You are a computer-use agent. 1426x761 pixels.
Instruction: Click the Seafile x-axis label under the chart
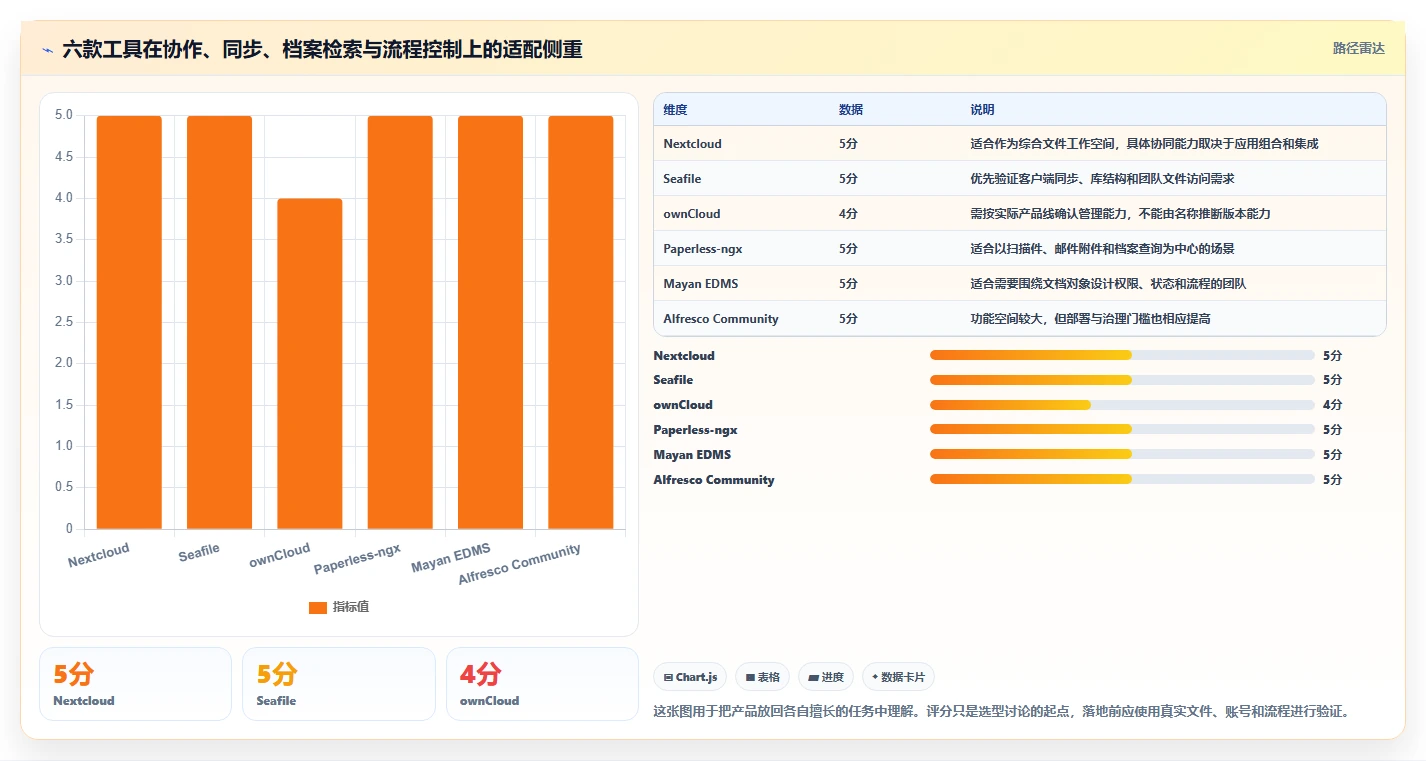click(199, 552)
